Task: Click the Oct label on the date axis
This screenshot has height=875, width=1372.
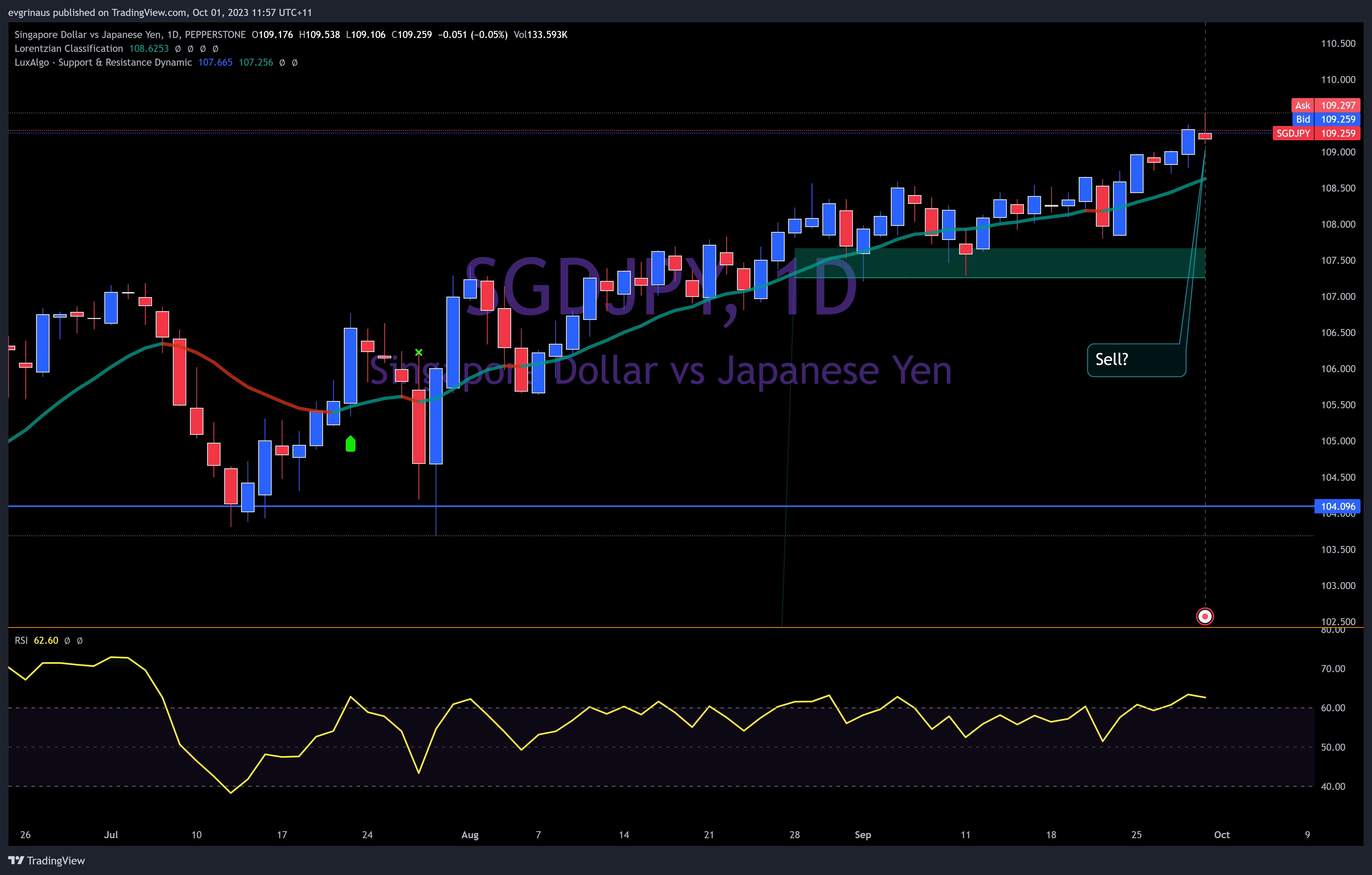Action: [1222, 835]
